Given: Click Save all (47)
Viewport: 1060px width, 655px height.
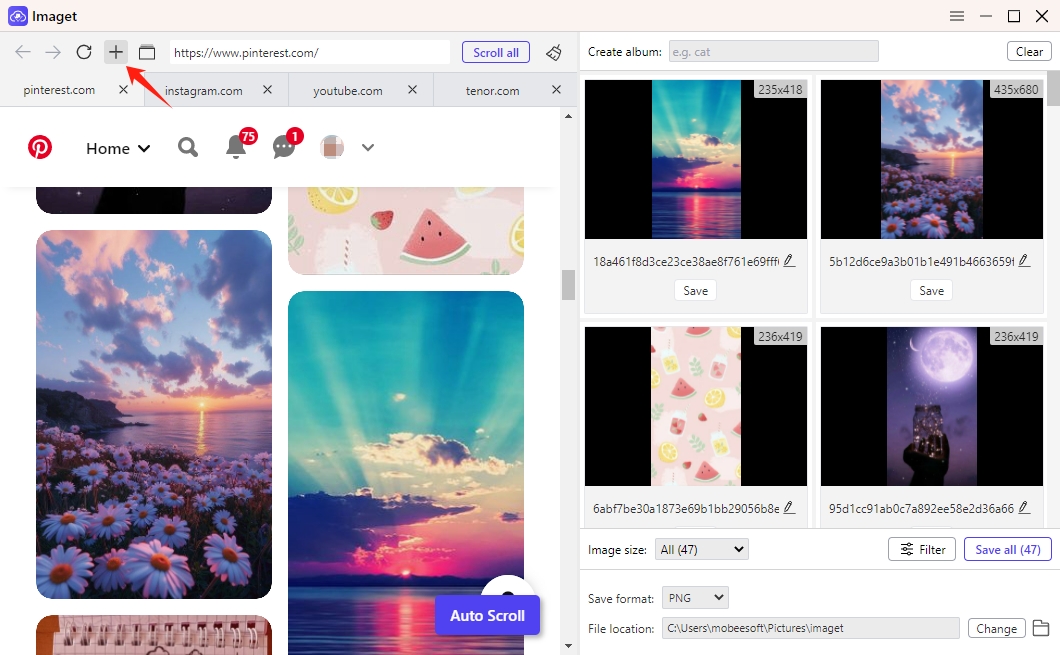Looking at the screenshot, I should pos(1008,550).
